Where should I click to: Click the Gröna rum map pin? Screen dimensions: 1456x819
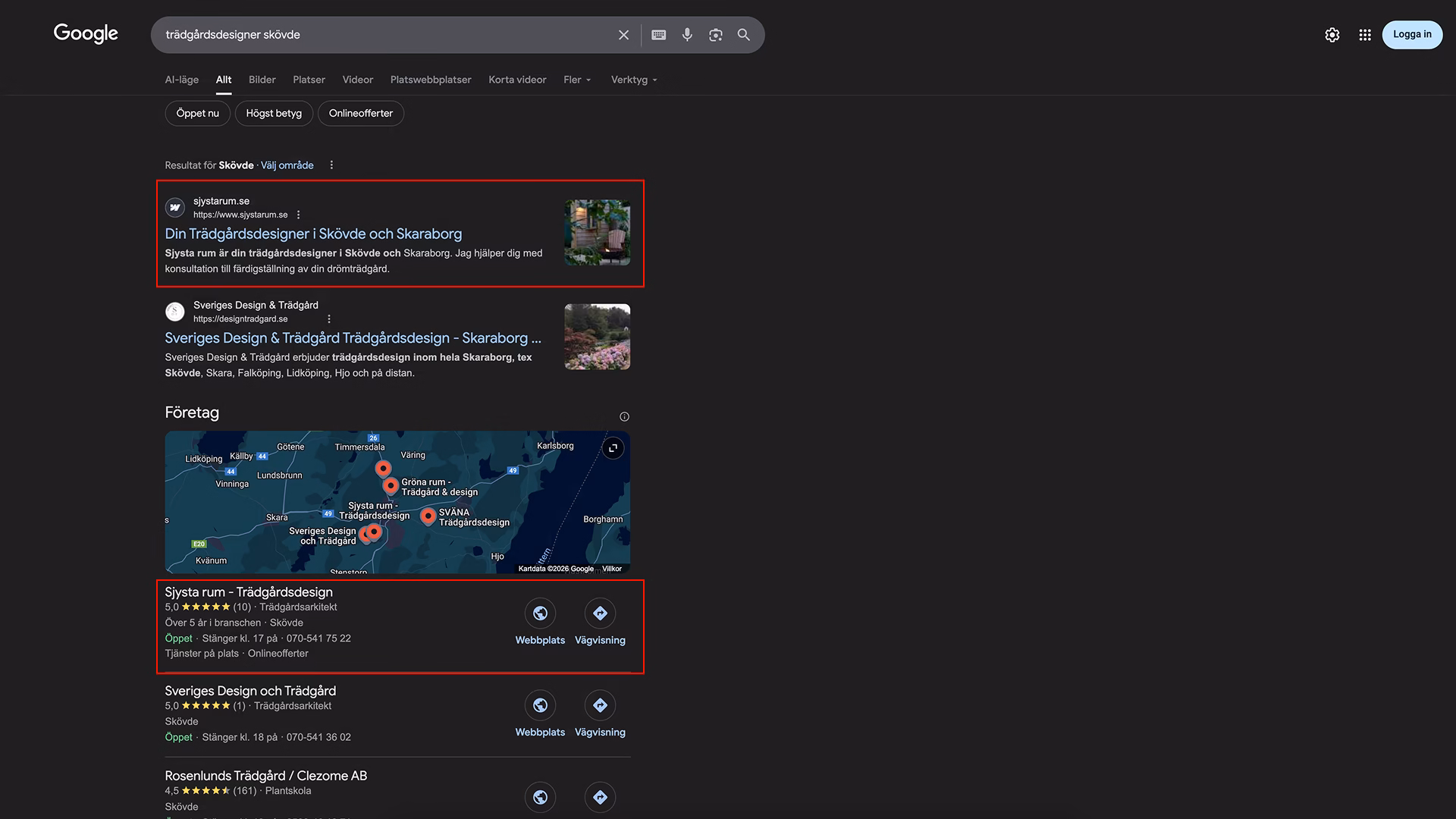pyautogui.click(x=391, y=485)
